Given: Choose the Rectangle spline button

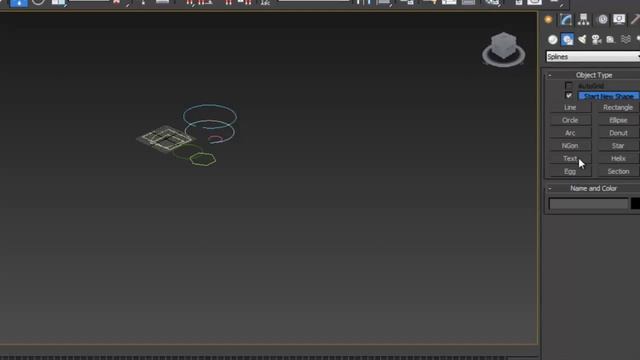Looking at the screenshot, I should click(x=618, y=107).
